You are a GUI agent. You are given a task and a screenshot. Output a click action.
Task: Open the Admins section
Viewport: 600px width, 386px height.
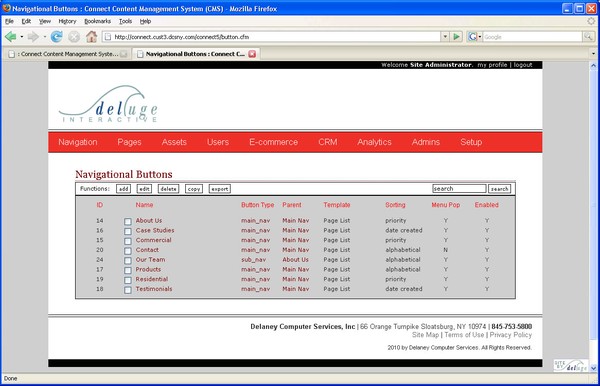pos(426,142)
